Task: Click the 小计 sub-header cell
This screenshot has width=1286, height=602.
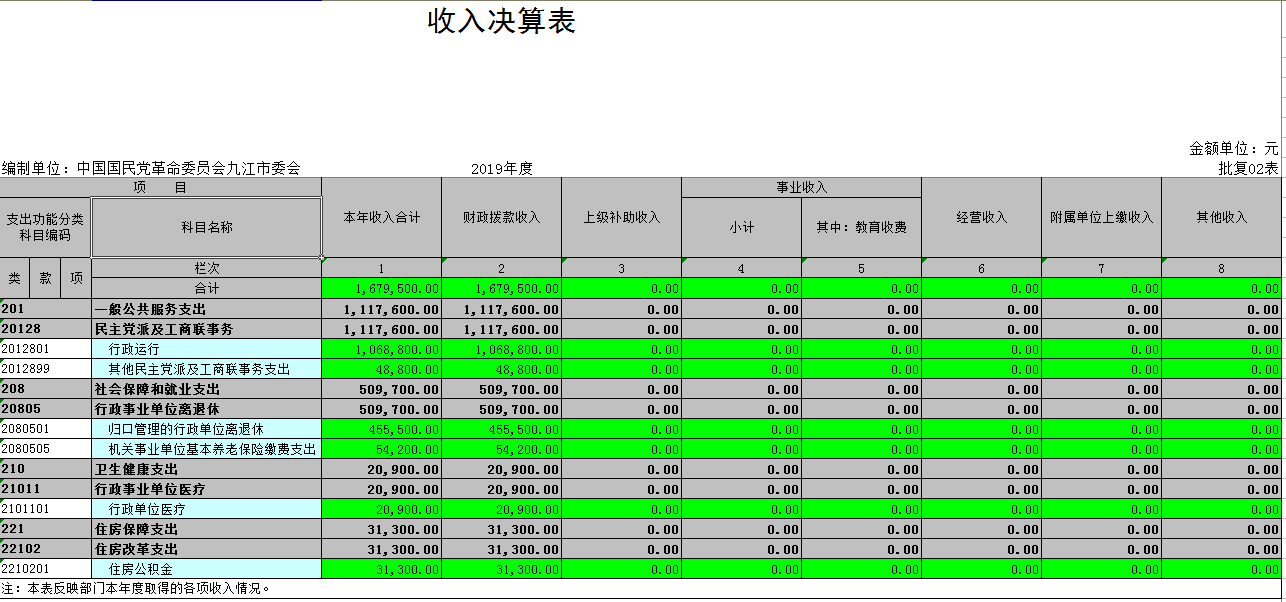Action: tap(741, 228)
